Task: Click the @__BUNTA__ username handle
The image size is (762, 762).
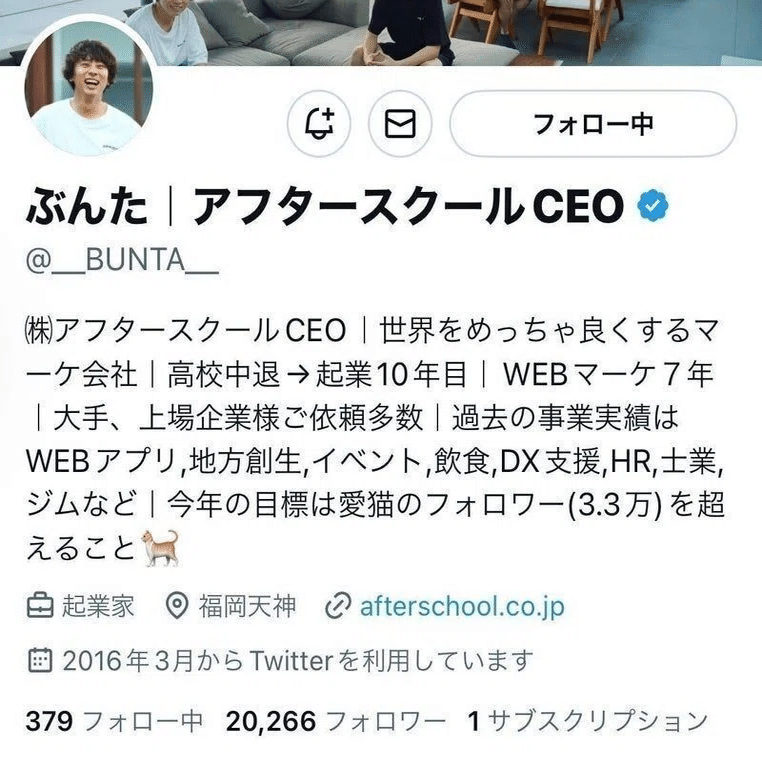Action: (x=122, y=260)
